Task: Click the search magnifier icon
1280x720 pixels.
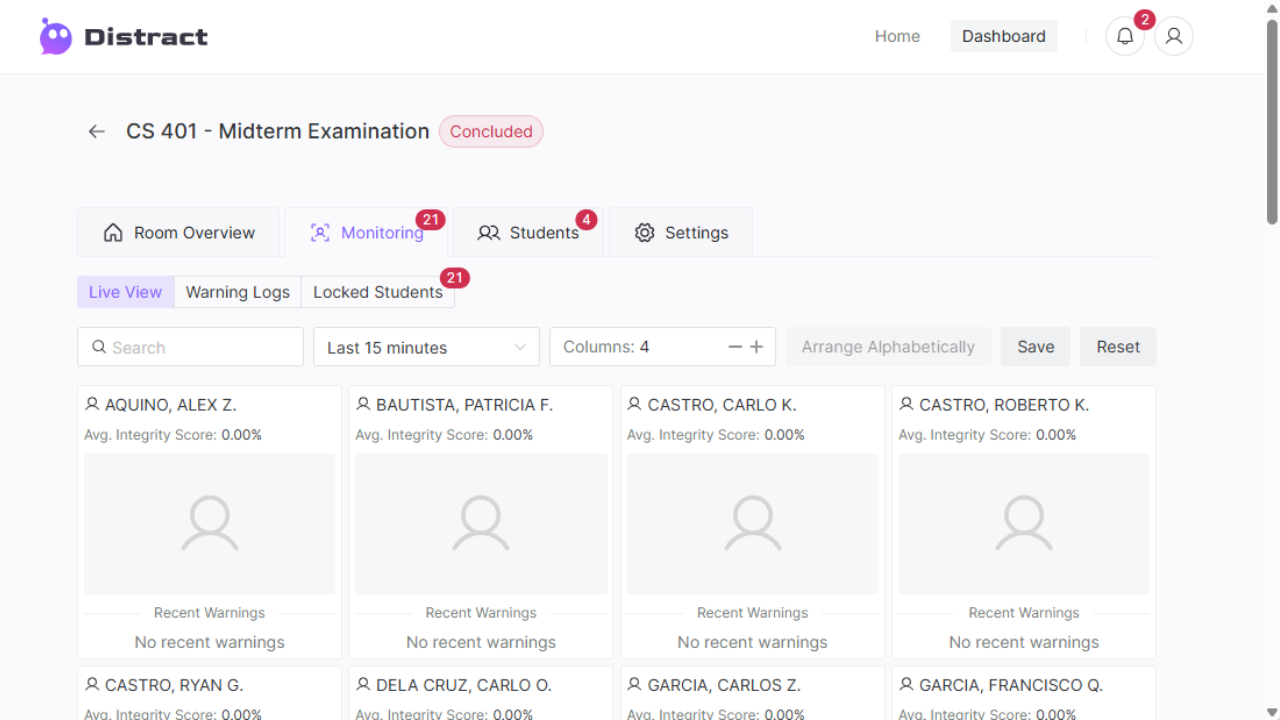Action: (x=99, y=347)
